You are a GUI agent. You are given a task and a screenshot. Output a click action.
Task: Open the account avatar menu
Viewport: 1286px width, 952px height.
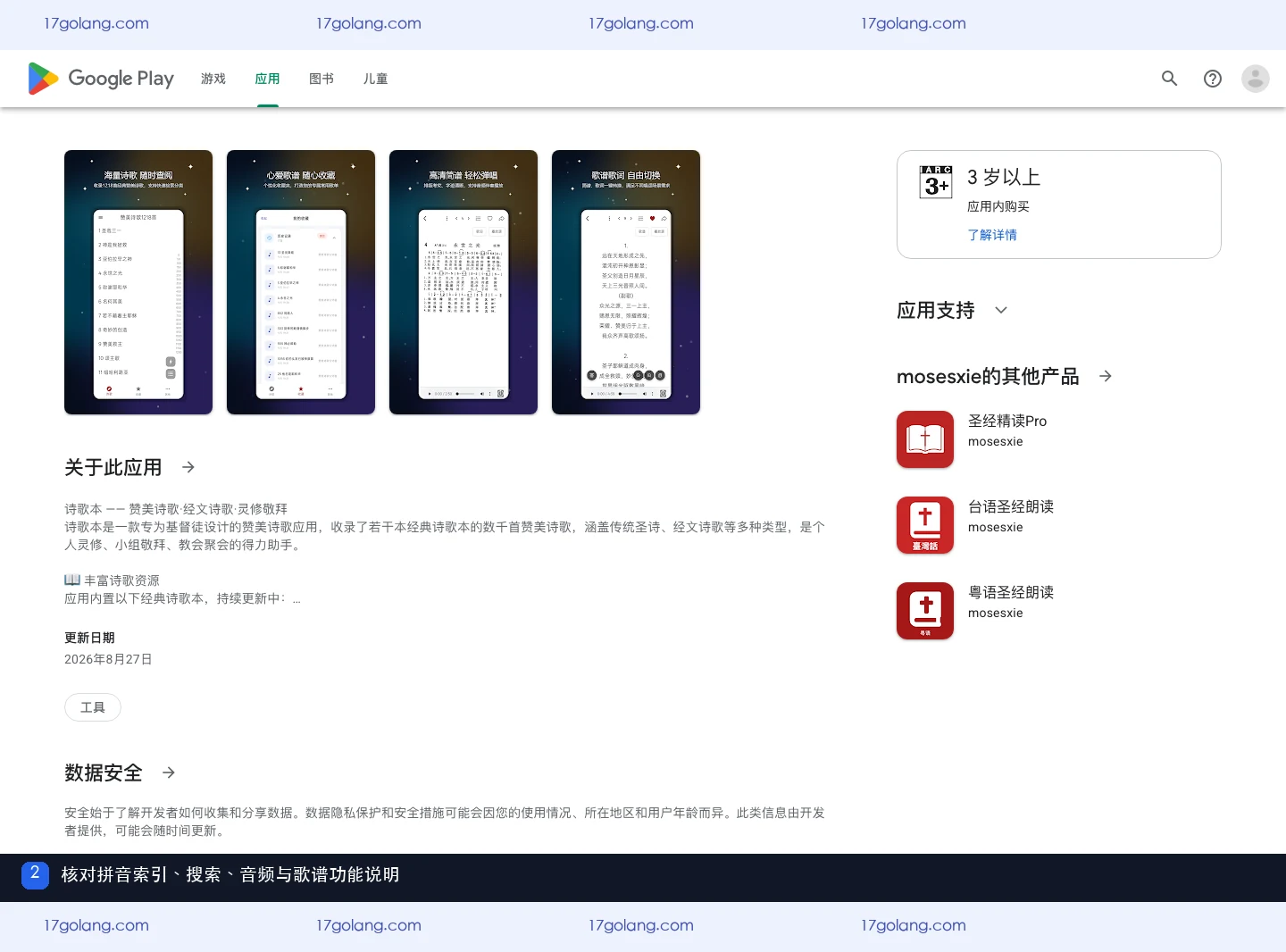point(1255,79)
